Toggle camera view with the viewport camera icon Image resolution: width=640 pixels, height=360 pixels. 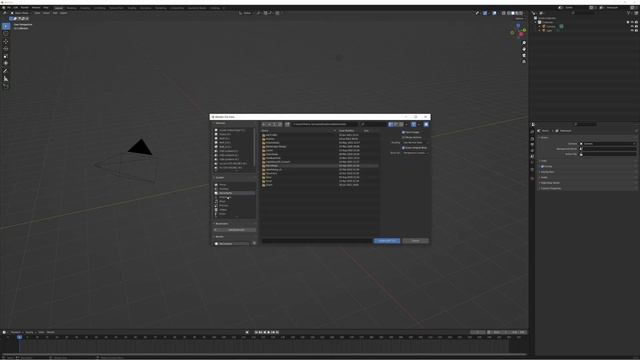click(x=524, y=55)
